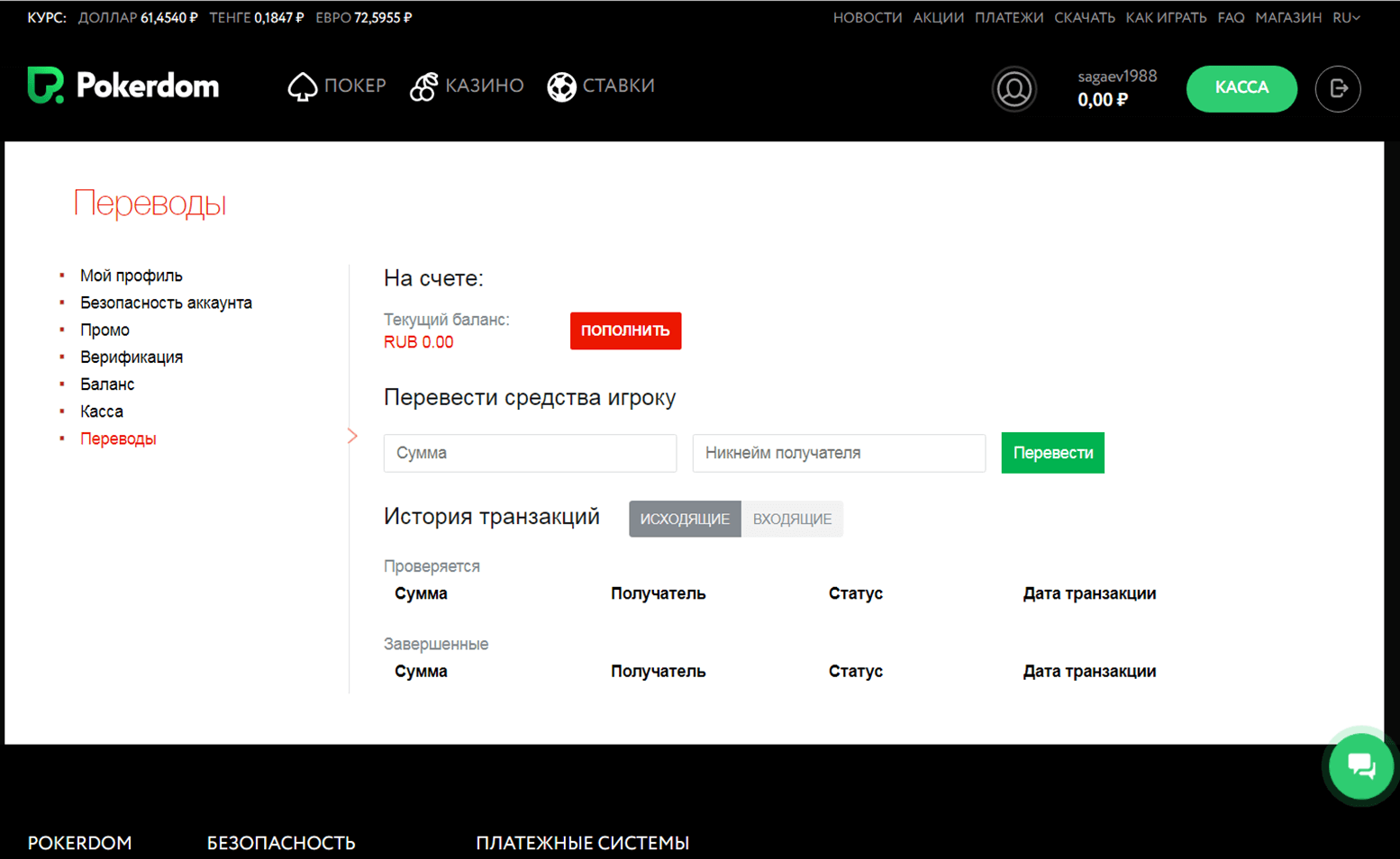
Task: Click the euro rate 72,5955 ₽
Action: tap(383, 17)
